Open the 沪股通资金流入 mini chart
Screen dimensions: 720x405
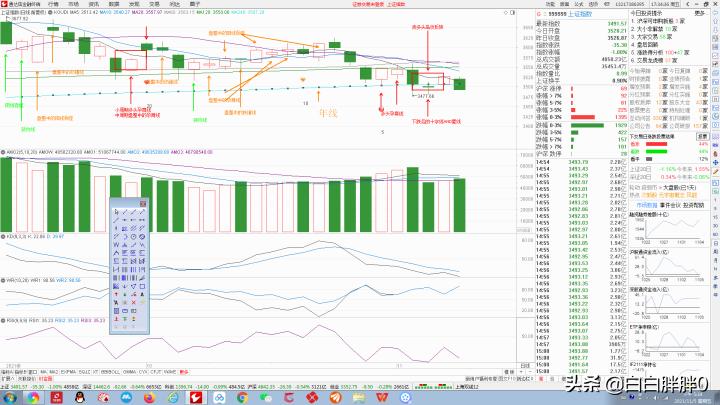(669, 266)
